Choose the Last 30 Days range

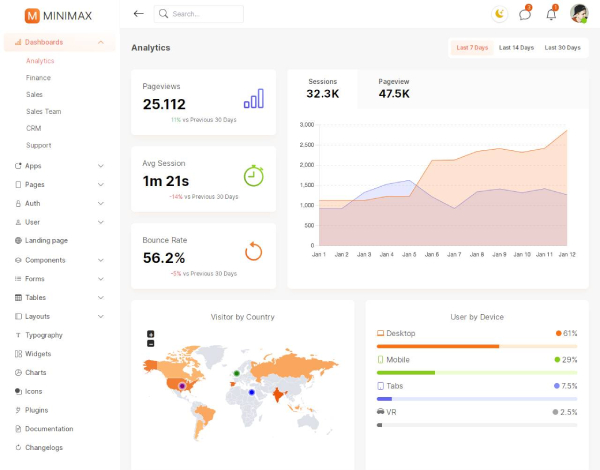[562, 48]
